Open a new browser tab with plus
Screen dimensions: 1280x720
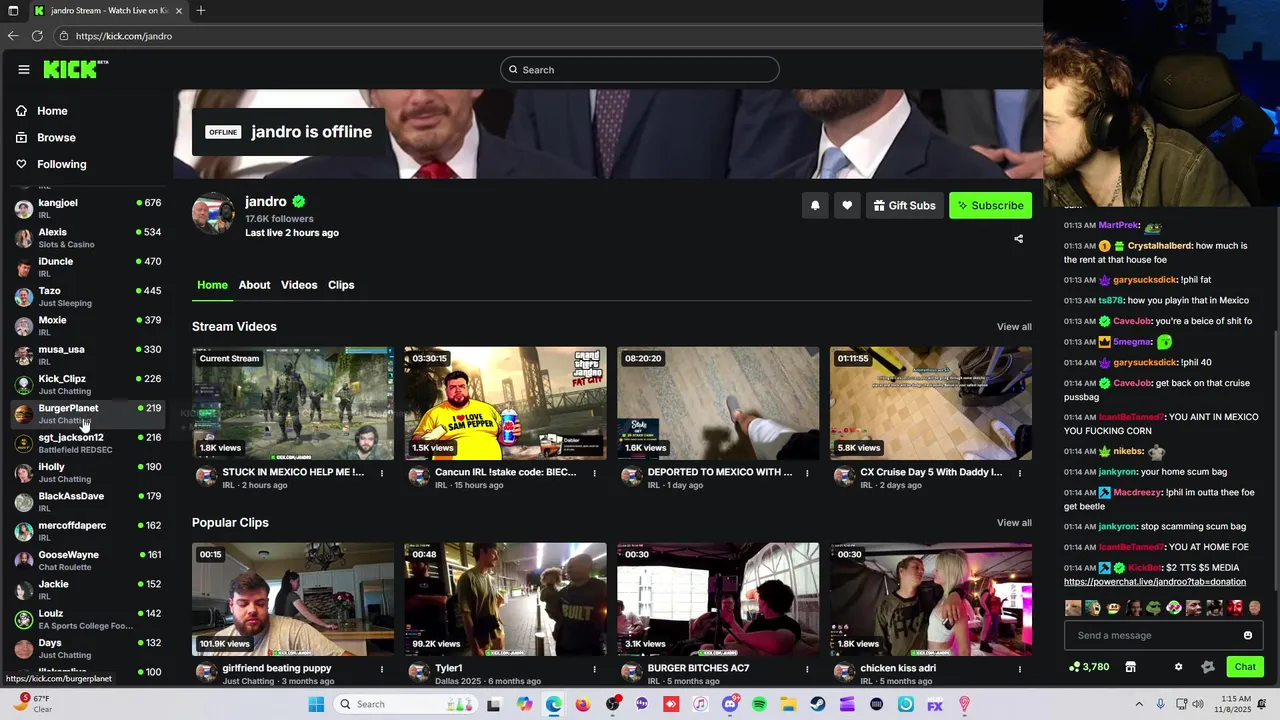(x=201, y=10)
